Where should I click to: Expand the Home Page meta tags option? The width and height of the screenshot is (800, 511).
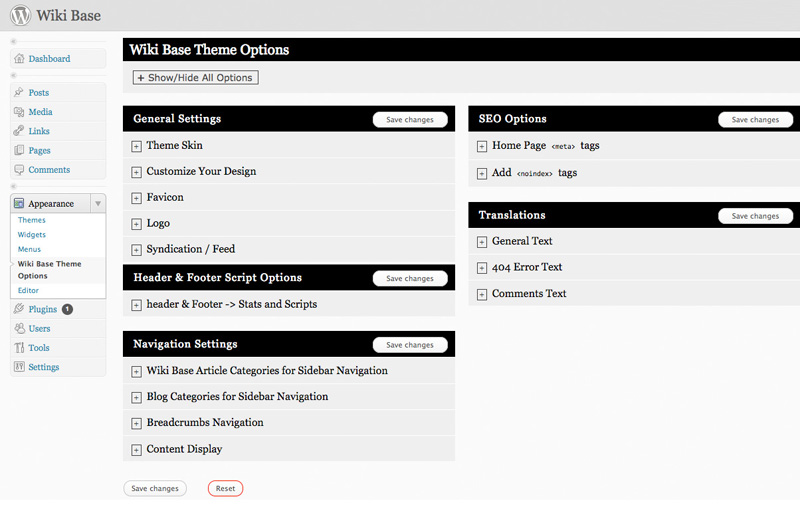tap(482, 147)
